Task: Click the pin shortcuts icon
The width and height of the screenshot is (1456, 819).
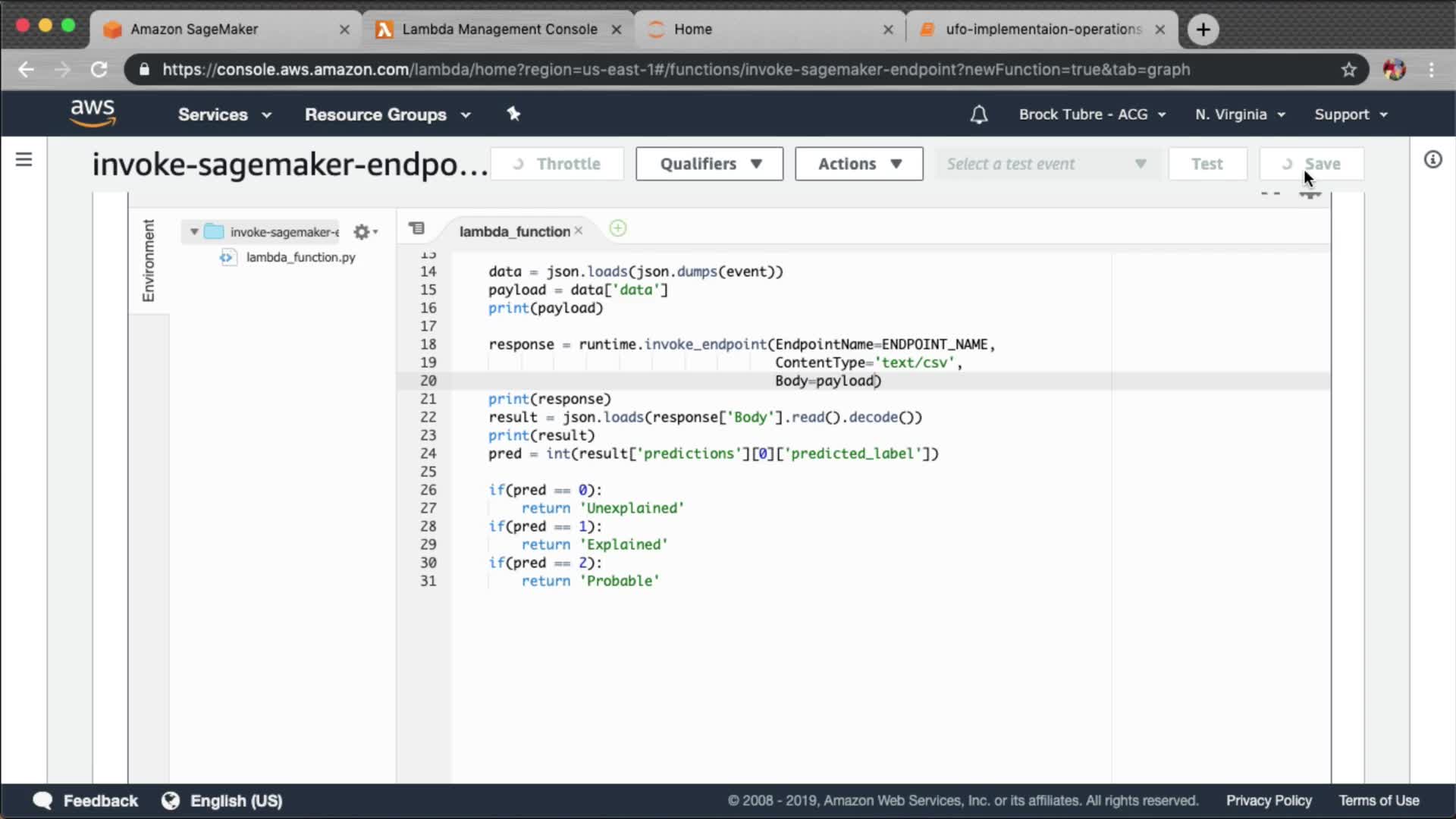Action: (x=513, y=114)
